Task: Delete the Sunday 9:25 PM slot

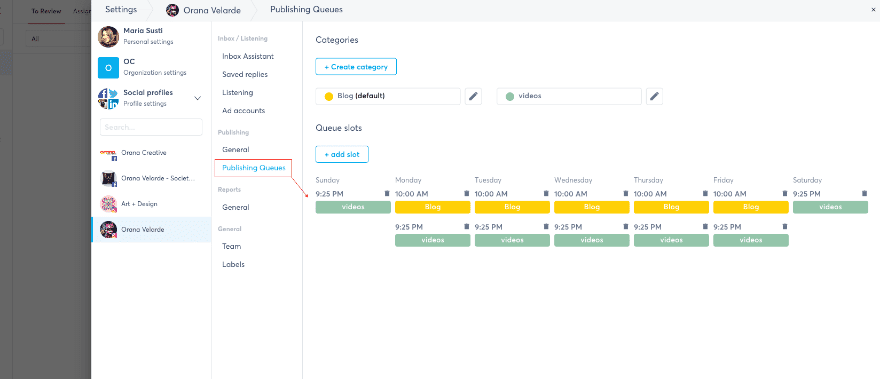Action: point(387,194)
